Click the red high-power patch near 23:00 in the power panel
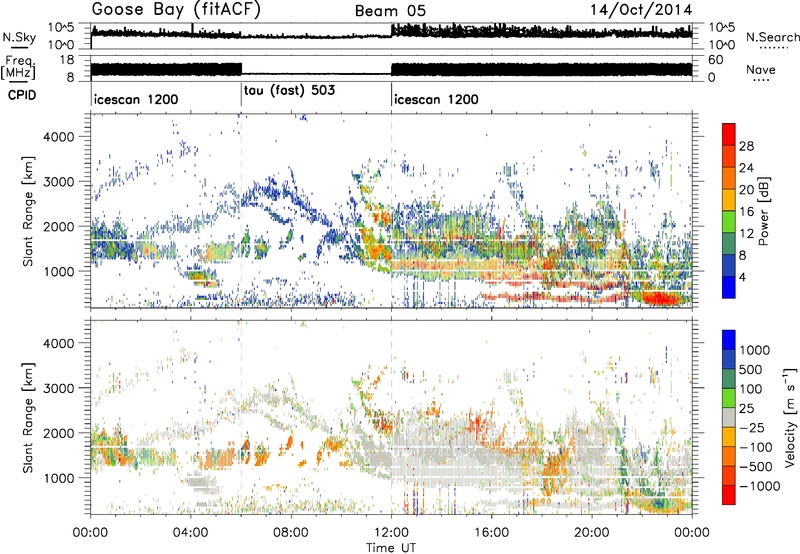Screen dimensions: 800x554 tap(660, 297)
